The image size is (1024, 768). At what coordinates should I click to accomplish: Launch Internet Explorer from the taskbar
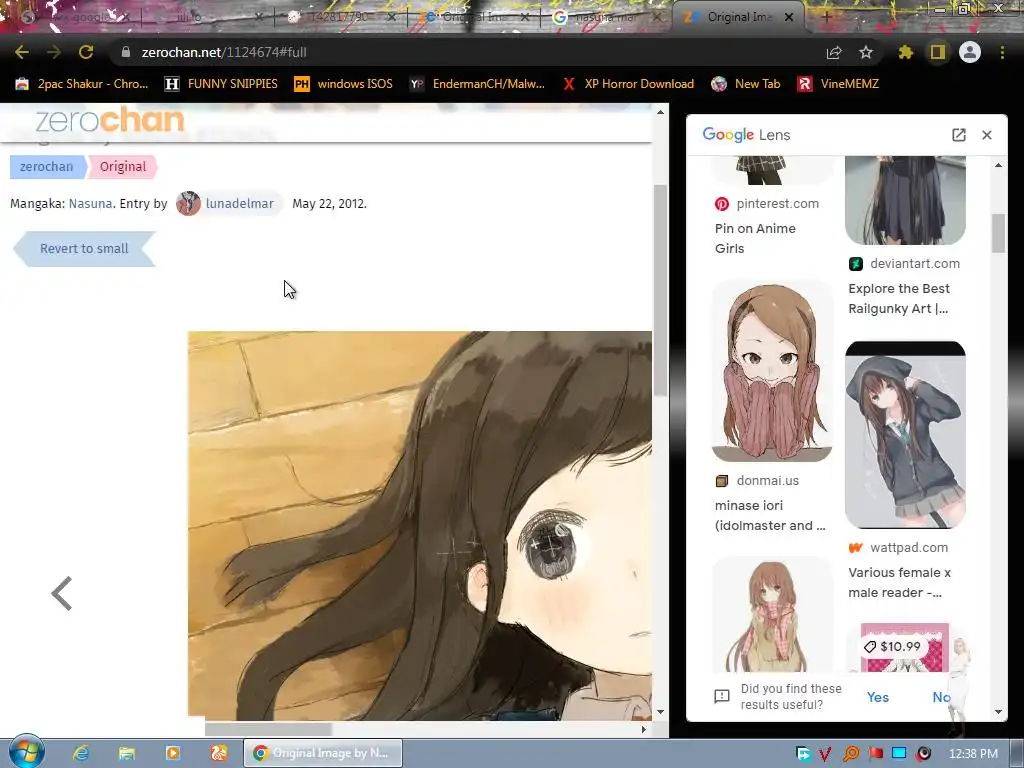81,753
